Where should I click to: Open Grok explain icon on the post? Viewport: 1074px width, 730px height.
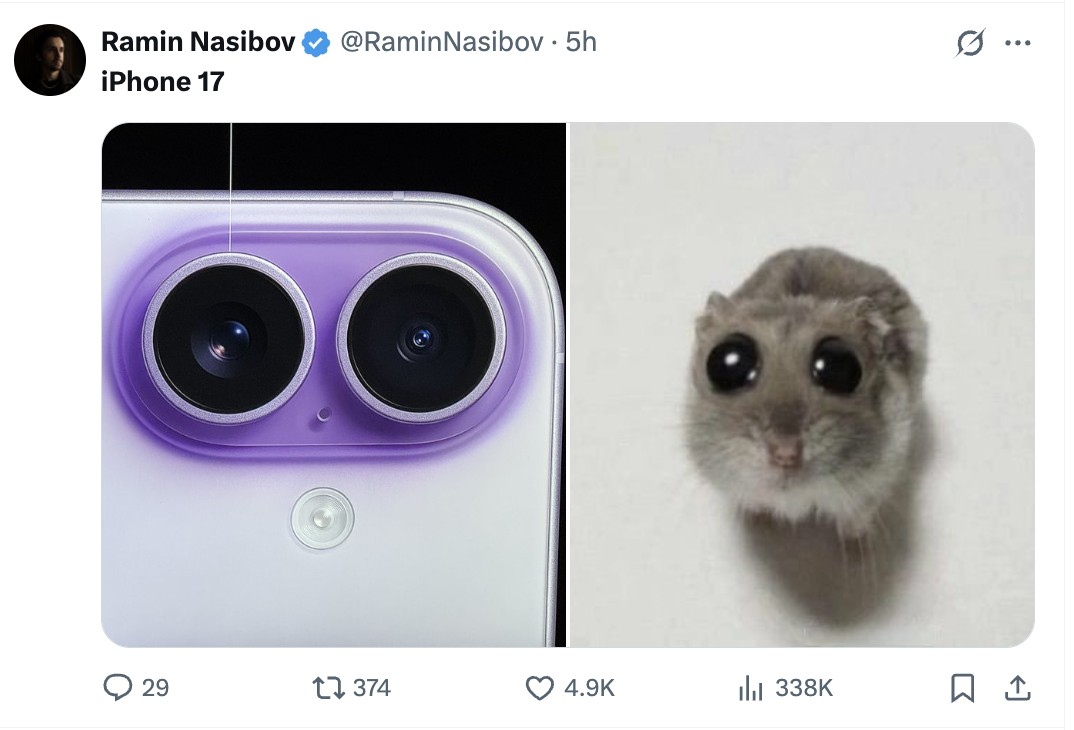(969, 43)
